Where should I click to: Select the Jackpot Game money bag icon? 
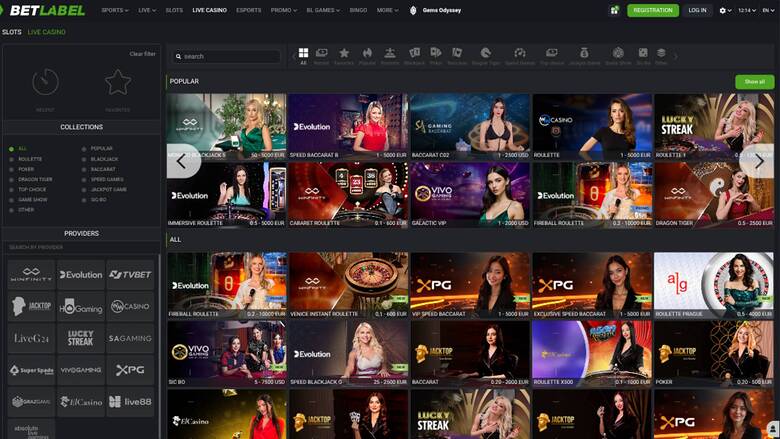[x=584, y=53]
